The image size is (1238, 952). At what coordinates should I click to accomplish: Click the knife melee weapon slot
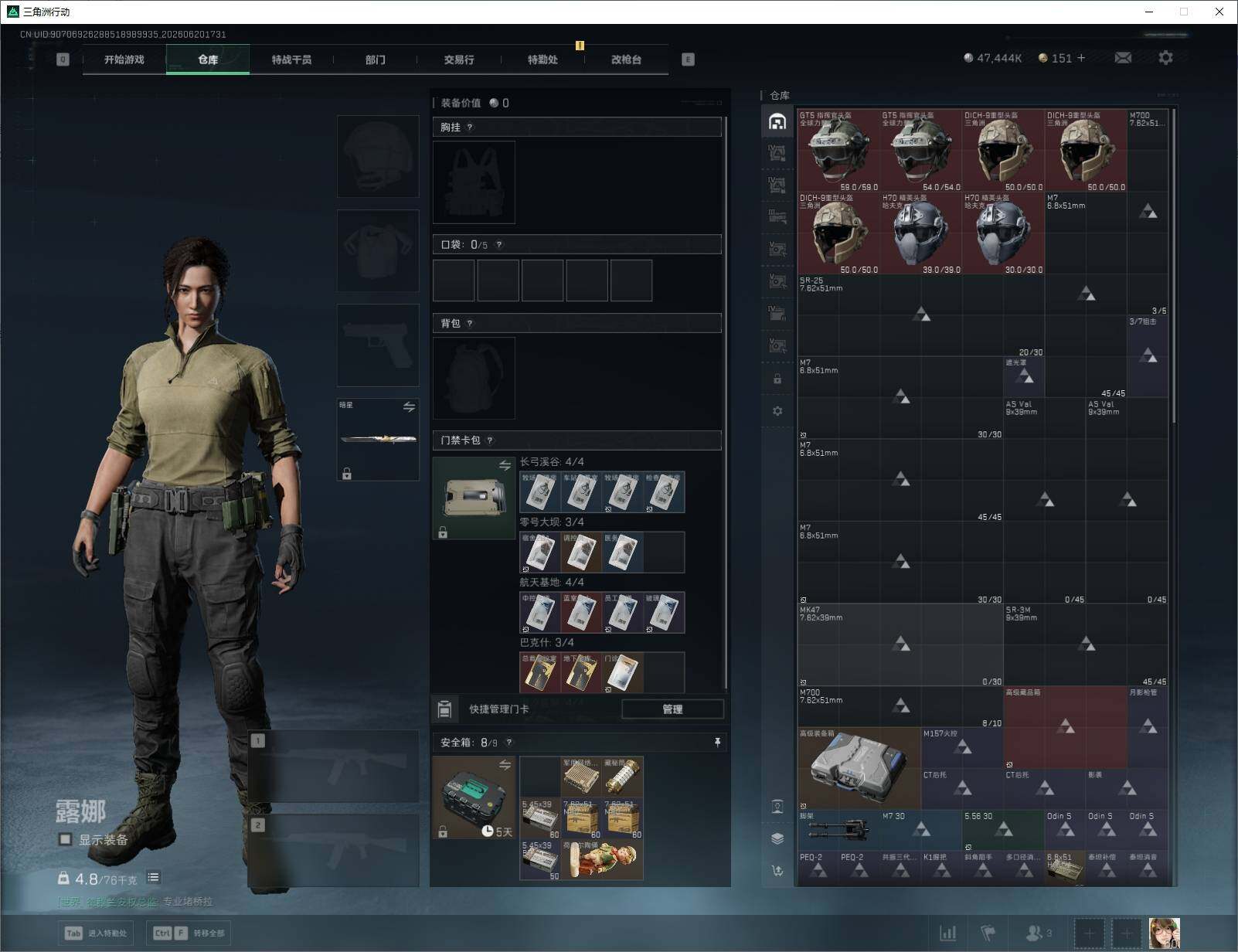378,439
